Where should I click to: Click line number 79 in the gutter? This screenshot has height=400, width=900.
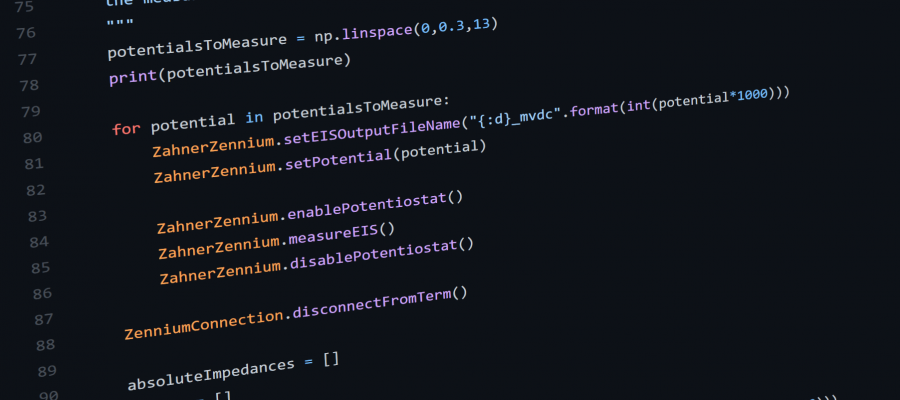coord(30,112)
